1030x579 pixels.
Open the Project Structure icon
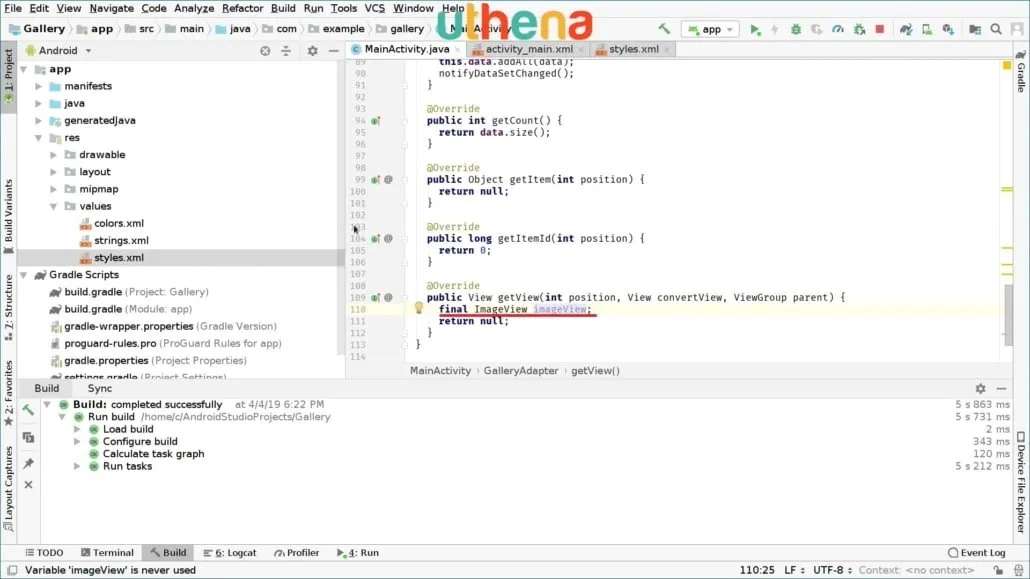(x=975, y=30)
